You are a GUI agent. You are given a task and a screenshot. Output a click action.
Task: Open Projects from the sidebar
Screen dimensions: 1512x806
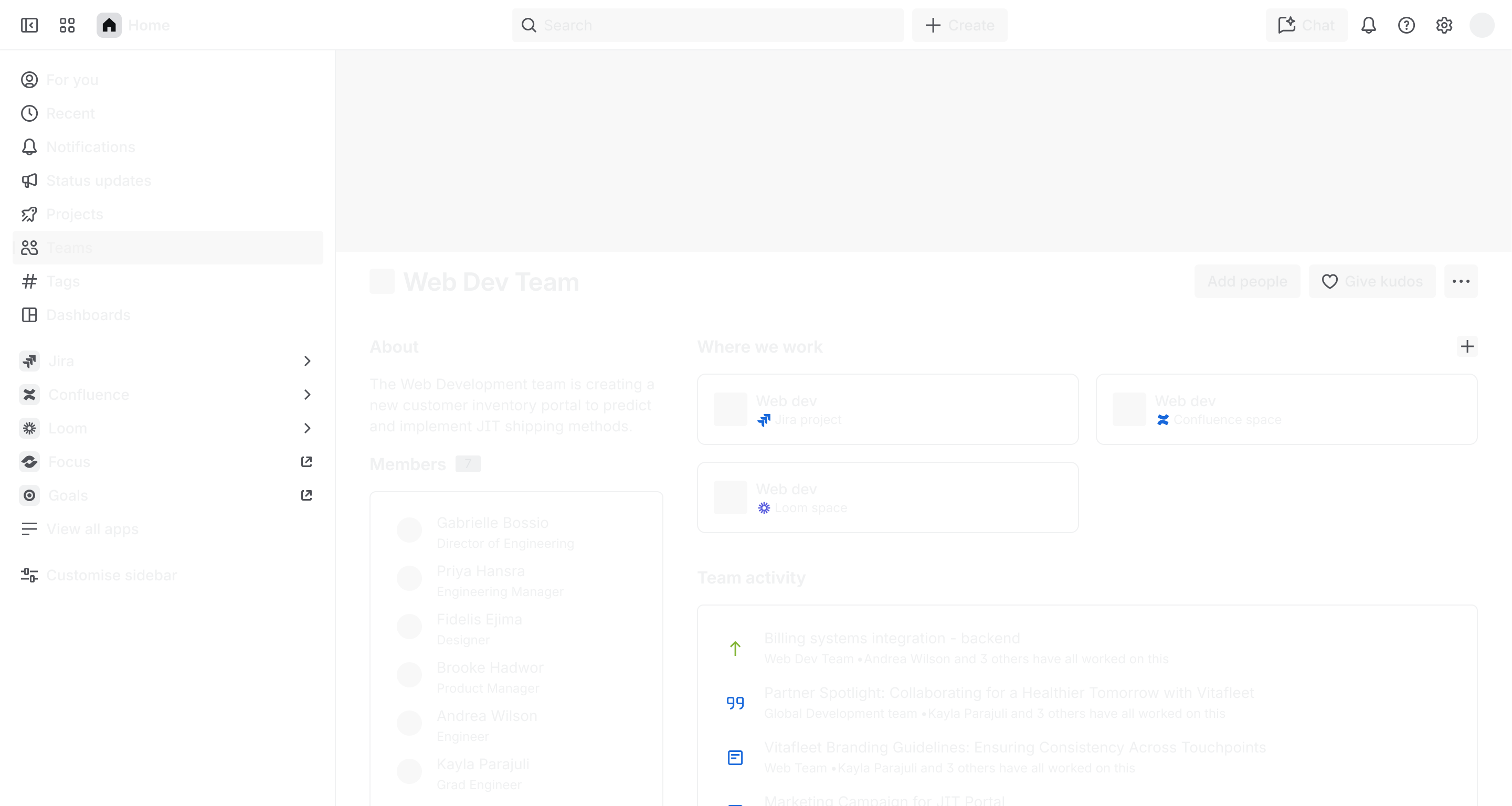click(x=75, y=214)
